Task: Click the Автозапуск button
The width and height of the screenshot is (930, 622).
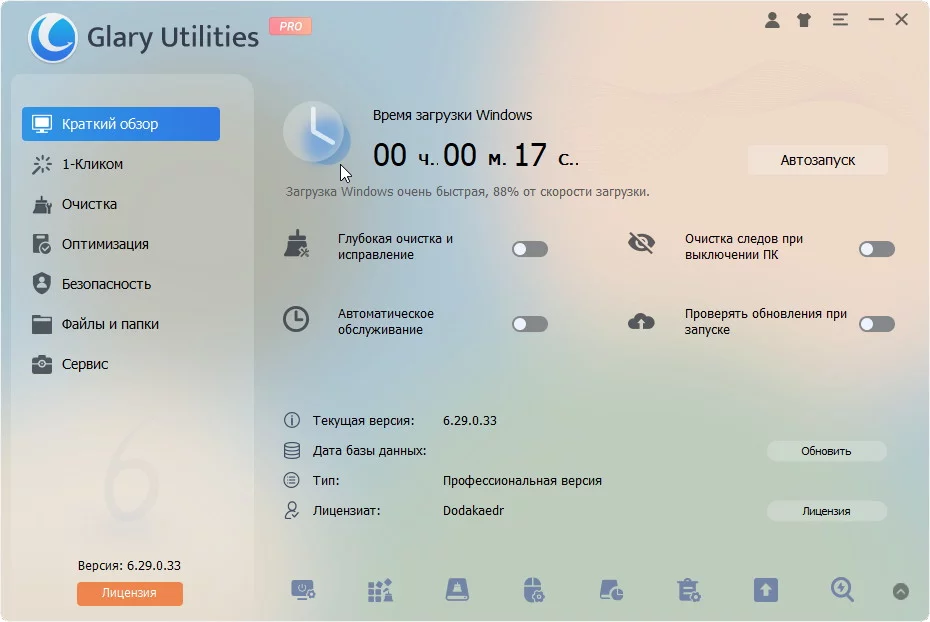Action: (x=817, y=160)
